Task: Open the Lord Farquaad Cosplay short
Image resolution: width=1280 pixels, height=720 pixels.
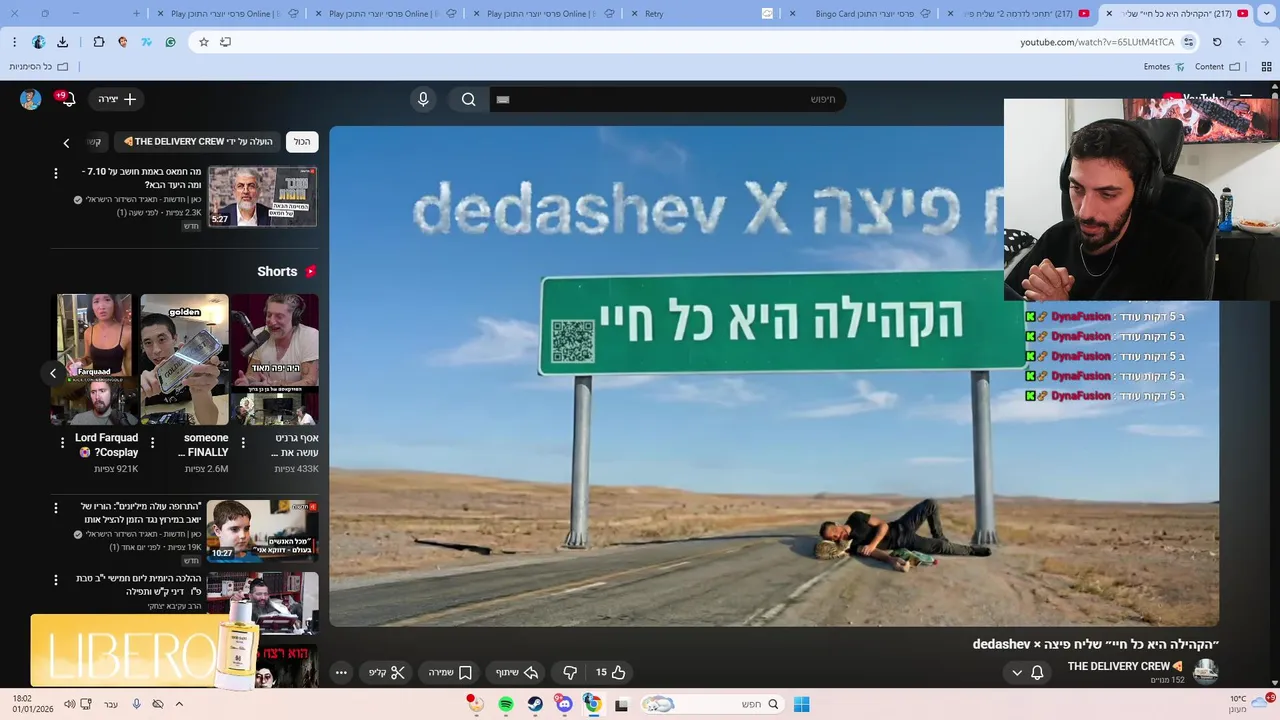Action: (x=95, y=359)
